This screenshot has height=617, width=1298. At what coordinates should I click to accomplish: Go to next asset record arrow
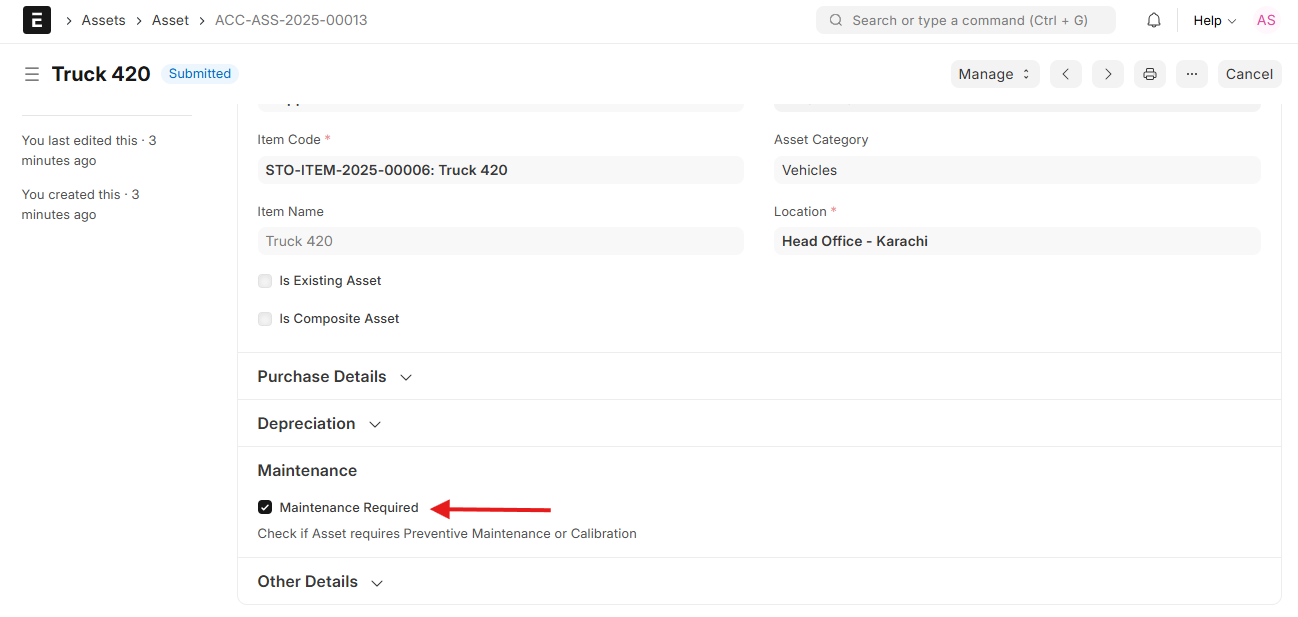[x=1107, y=74]
